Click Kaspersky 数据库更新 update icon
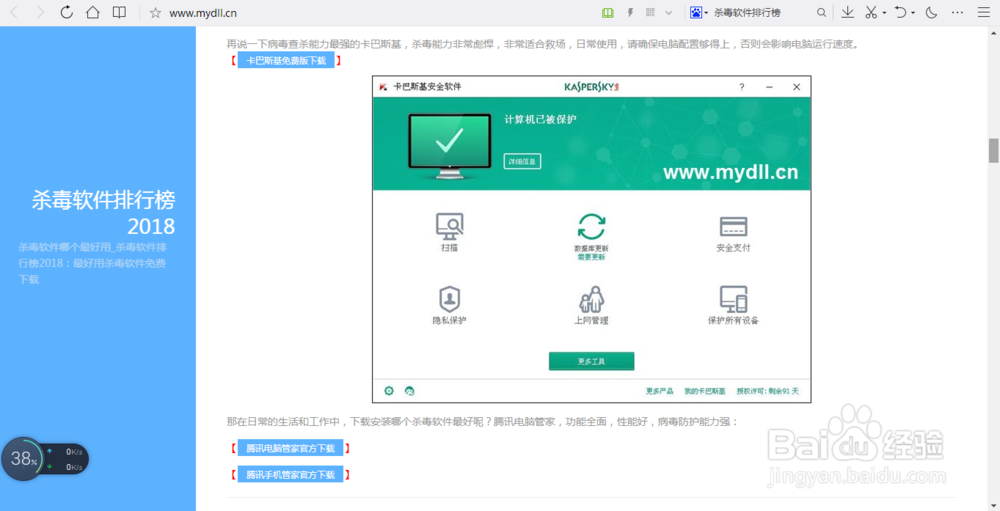Screen dimensions: 1000x511 point(591,226)
